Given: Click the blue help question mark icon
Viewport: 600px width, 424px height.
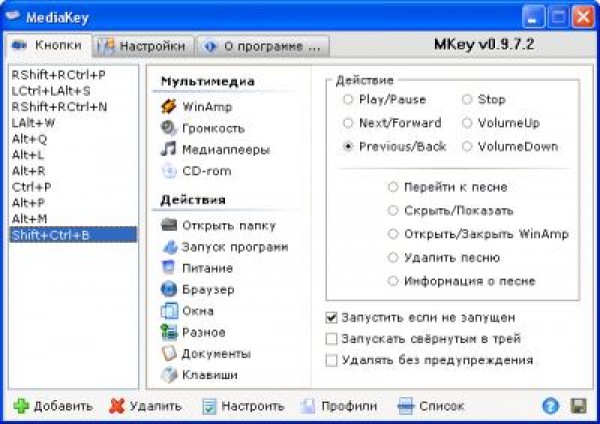Looking at the screenshot, I should pos(550,406).
